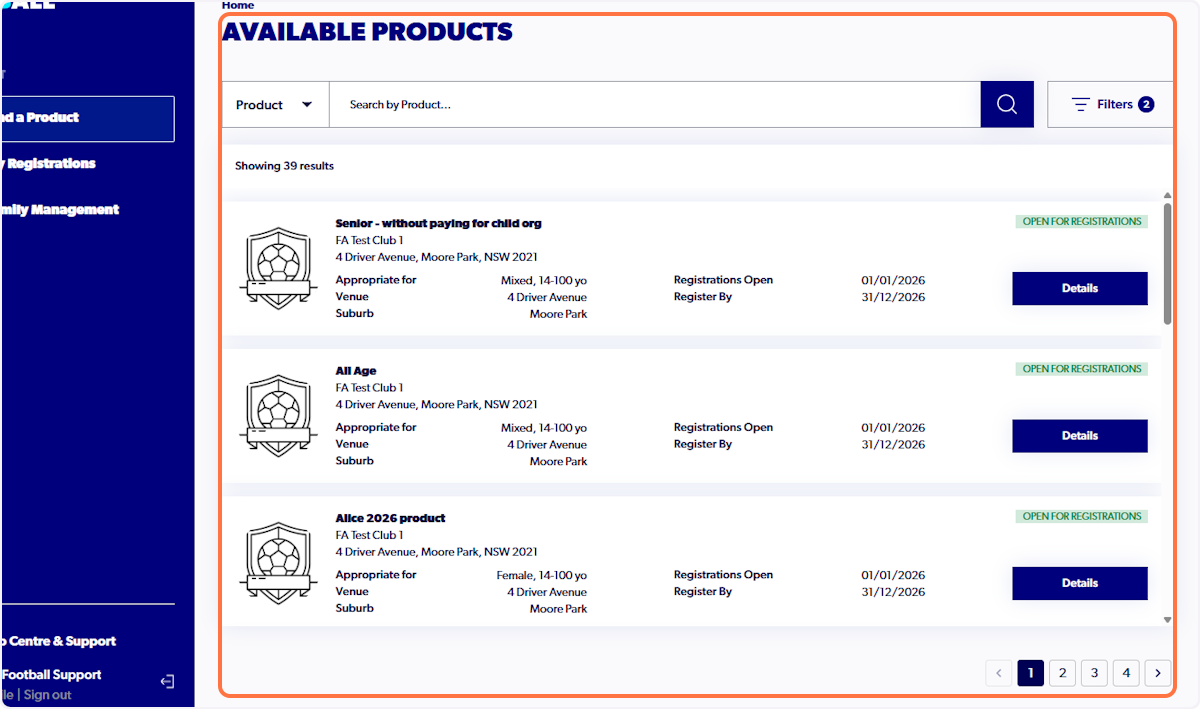Click Open For Registrations badge on Alice 2026
The height and width of the screenshot is (709, 1200).
point(1082,517)
